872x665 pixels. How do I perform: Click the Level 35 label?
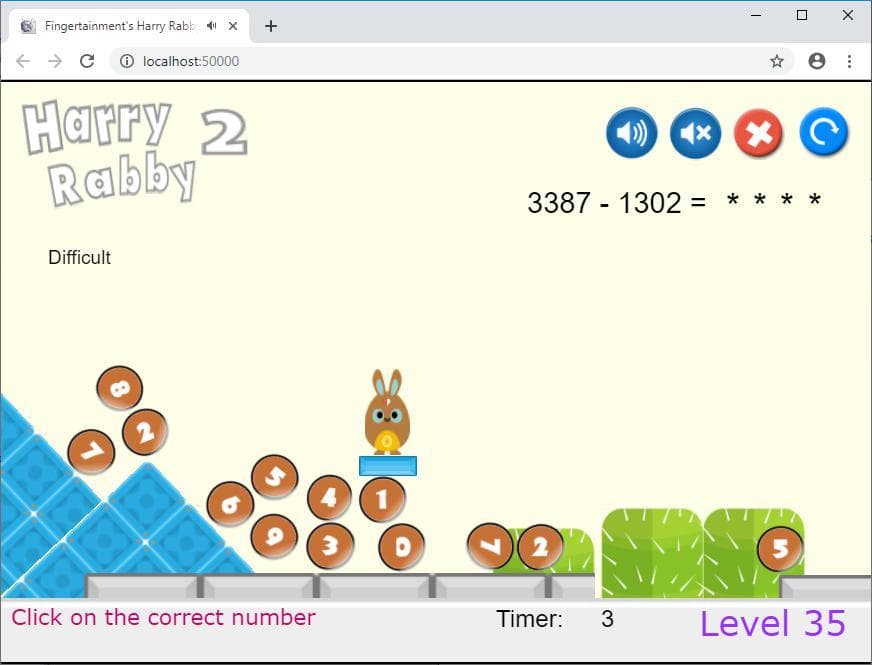point(772,623)
